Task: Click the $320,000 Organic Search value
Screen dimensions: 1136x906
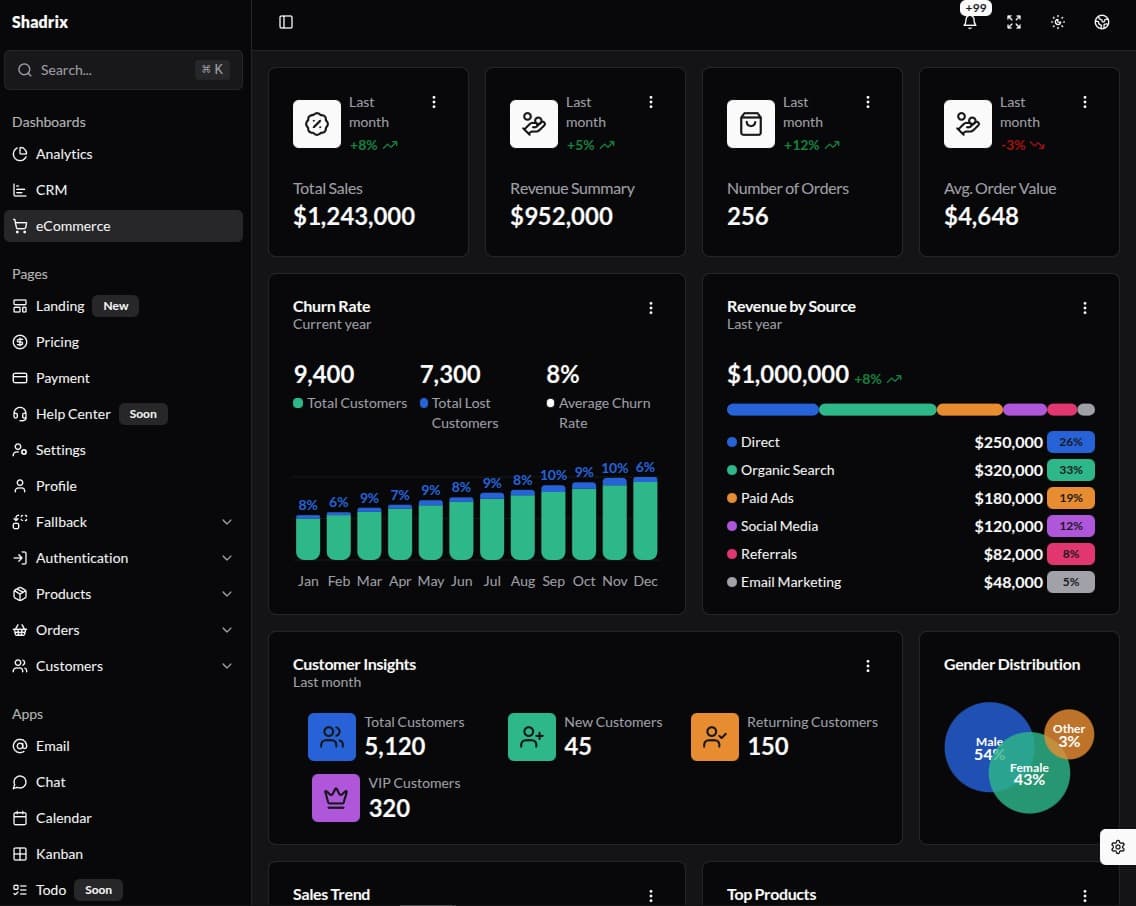Action: 1008,470
